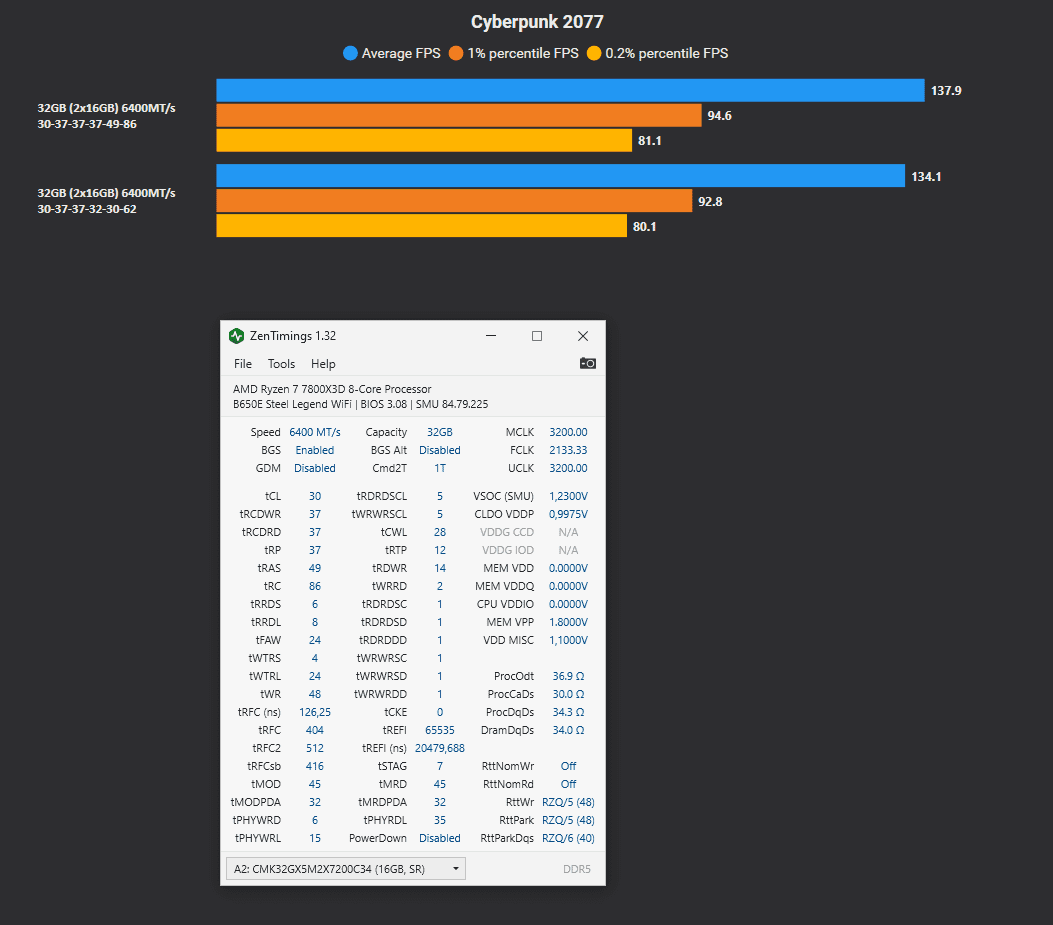Click the ZenTimings app icon in title bar
The height and width of the screenshot is (925, 1053).
coord(236,336)
